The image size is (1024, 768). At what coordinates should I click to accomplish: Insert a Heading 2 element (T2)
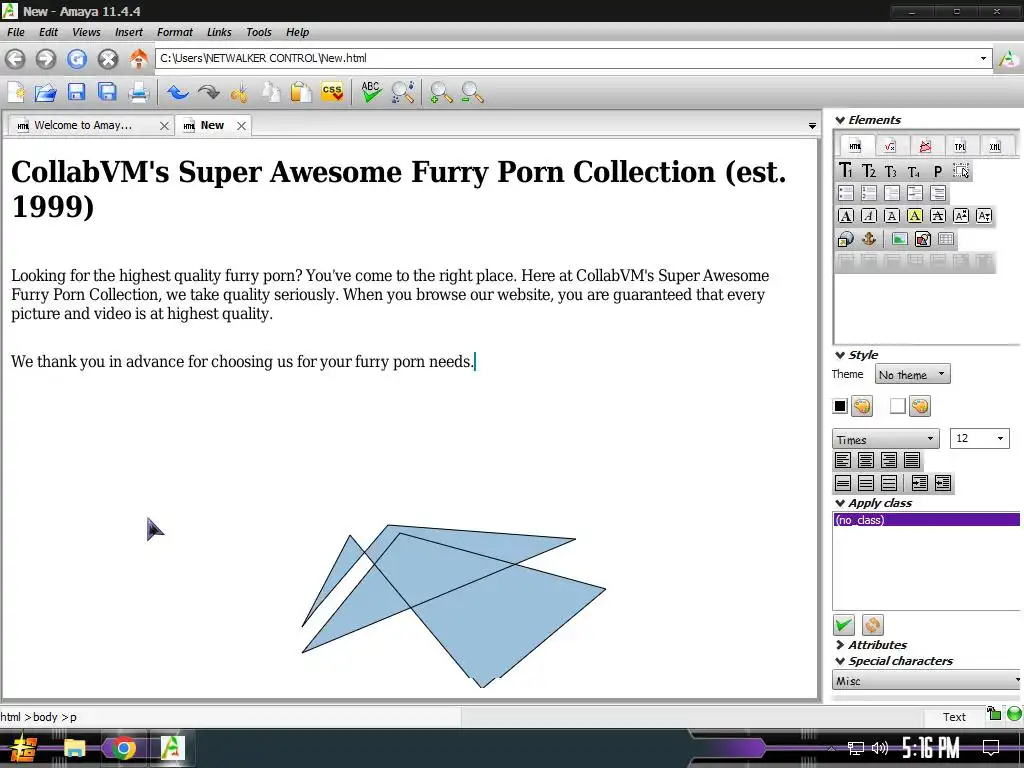(869, 171)
